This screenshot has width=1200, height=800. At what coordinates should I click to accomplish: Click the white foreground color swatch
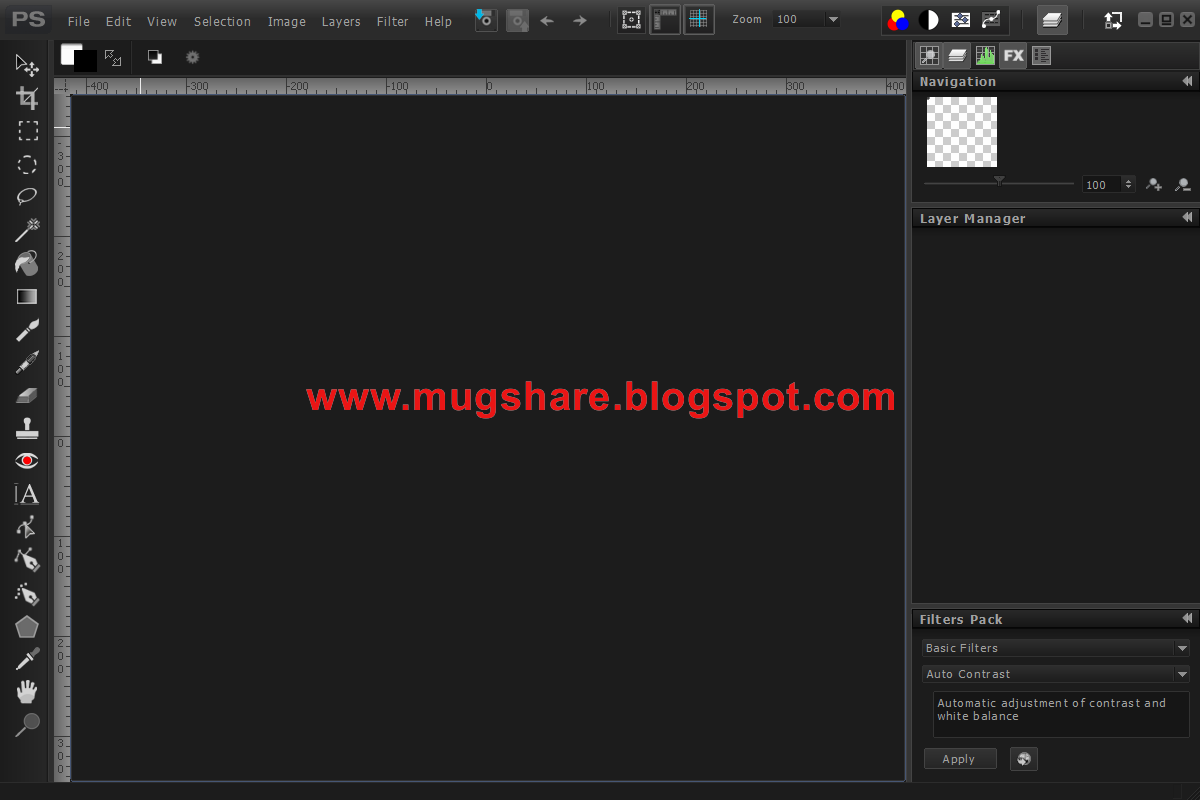68,53
